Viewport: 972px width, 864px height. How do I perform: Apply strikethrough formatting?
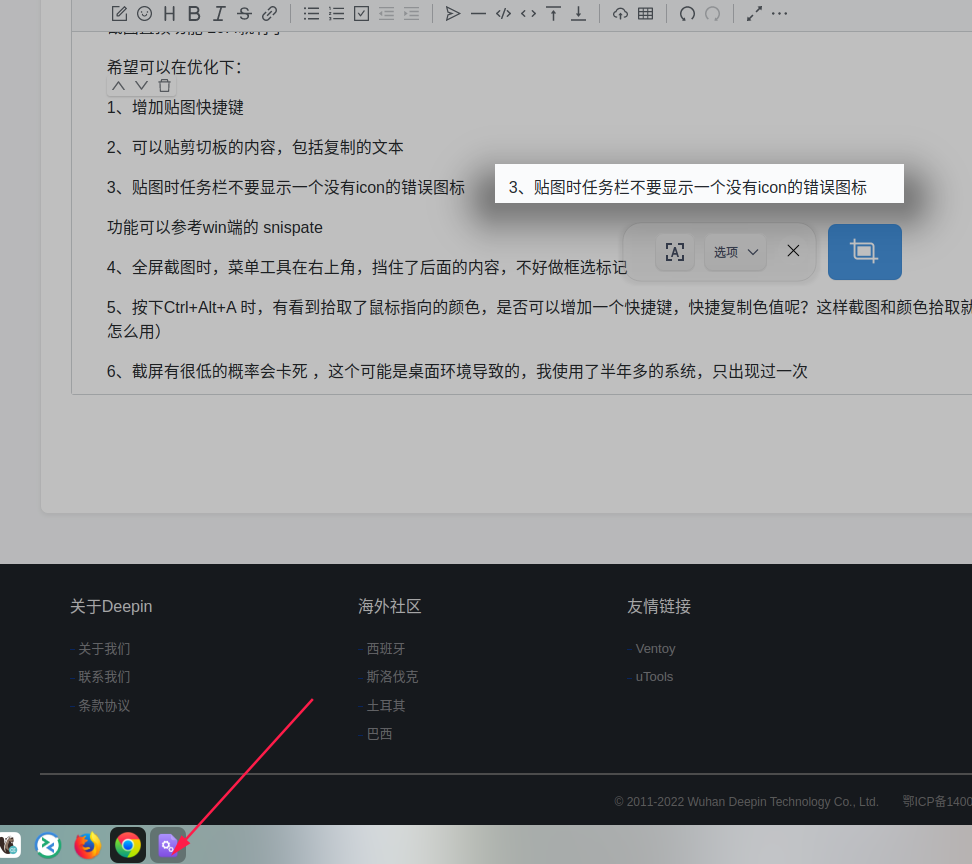click(x=244, y=13)
